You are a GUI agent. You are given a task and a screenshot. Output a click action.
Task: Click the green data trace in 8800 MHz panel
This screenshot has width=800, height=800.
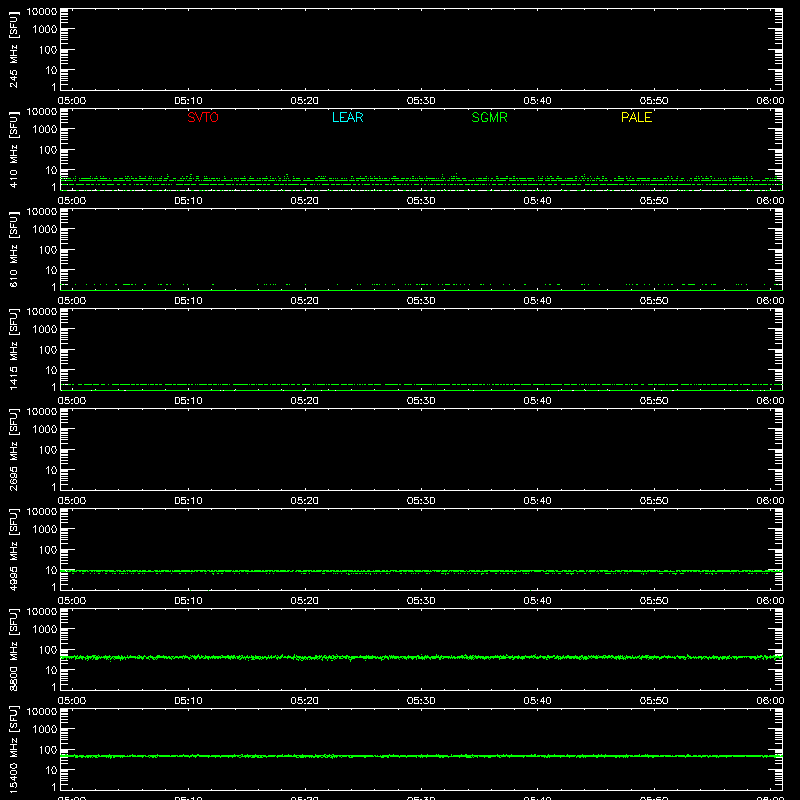421,658
